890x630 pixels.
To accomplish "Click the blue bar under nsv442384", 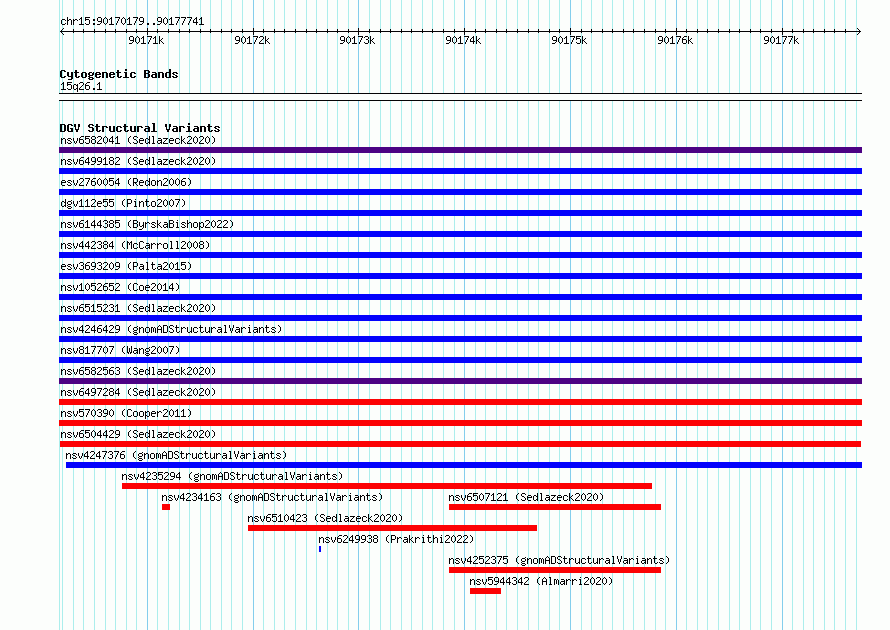I will coord(460,255).
